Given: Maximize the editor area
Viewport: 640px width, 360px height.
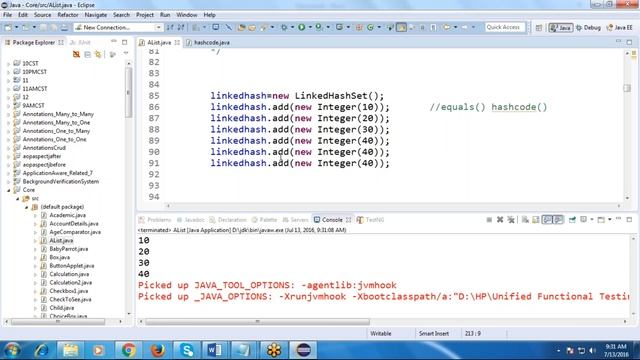Looking at the screenshot, I should pos(629,42).
